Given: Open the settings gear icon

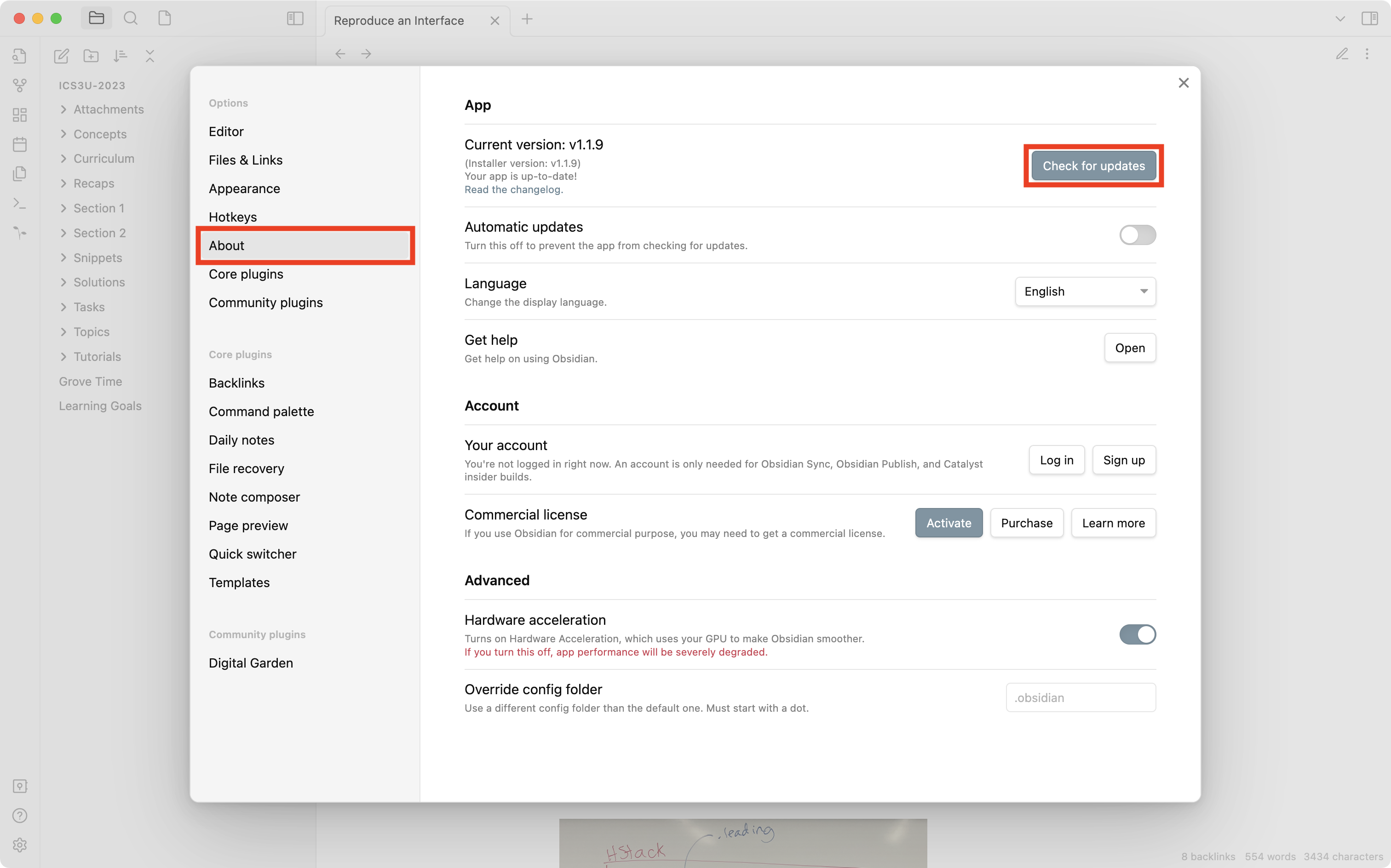Looking at the screenshot, I should pos(19,845).
